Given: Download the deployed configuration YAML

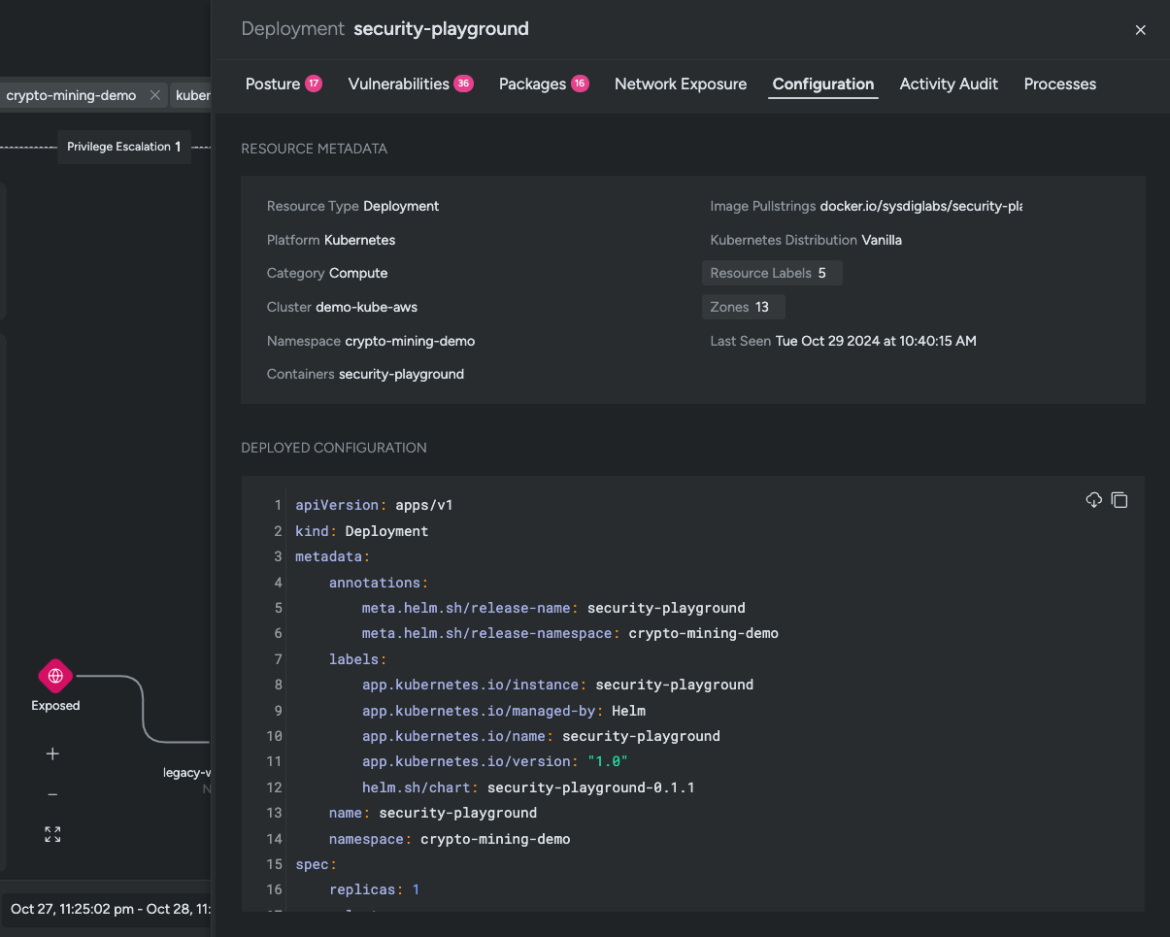Looking at the screenshot, I should pyautogui.click(x=1094, y=500).
